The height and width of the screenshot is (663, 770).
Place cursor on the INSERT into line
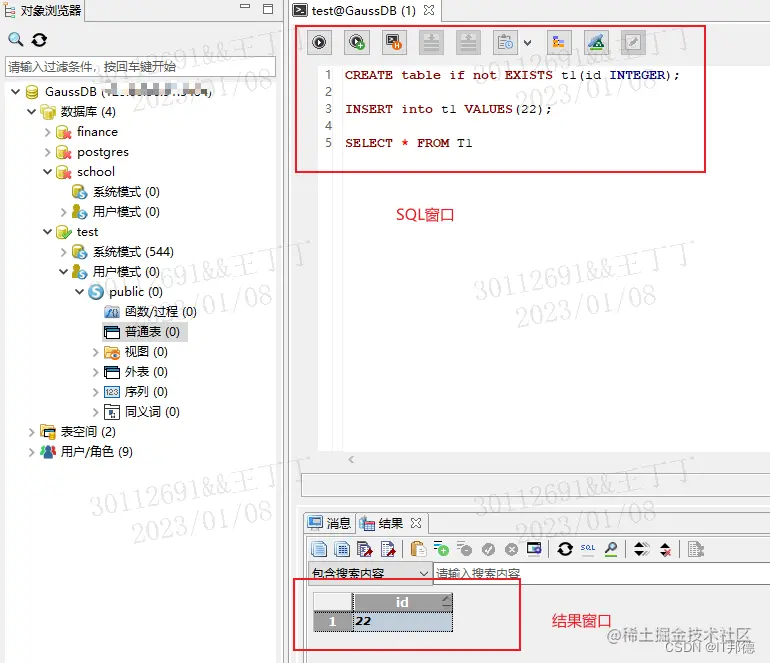[x=448, y=109]
